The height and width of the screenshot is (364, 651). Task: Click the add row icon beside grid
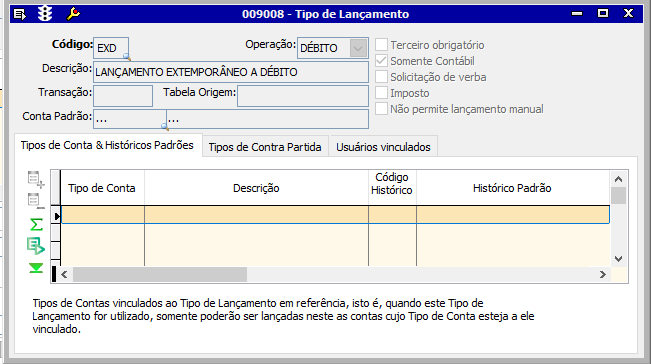click(36, 179)
